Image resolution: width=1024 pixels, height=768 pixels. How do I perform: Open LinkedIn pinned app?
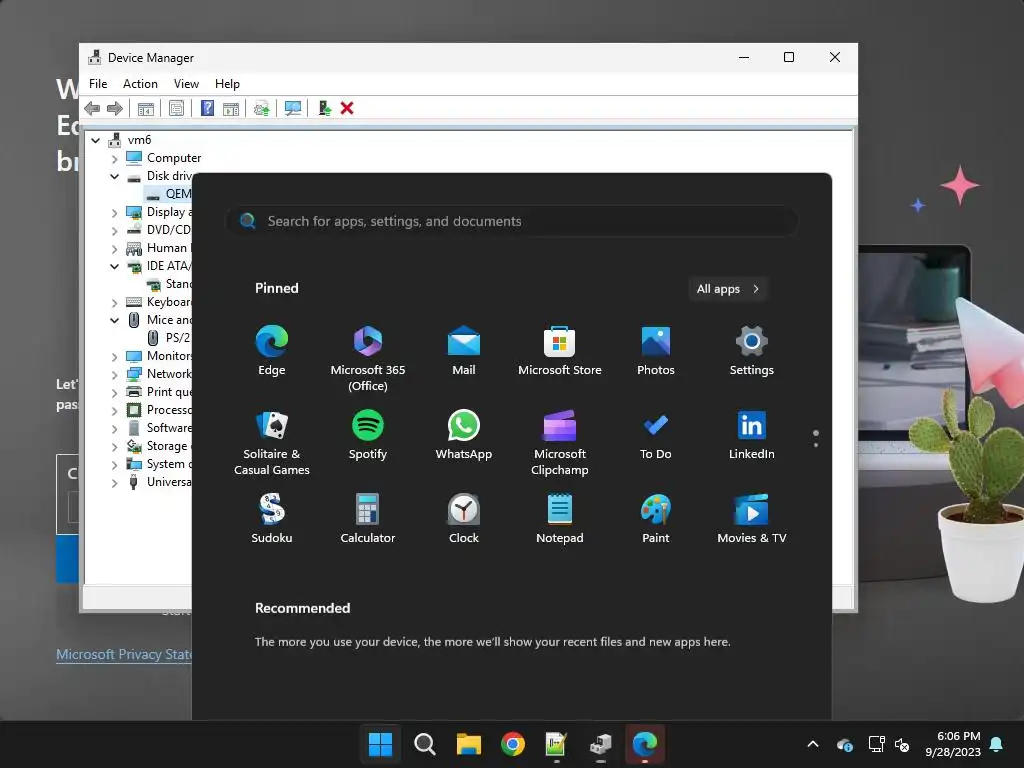coord(752,435)
